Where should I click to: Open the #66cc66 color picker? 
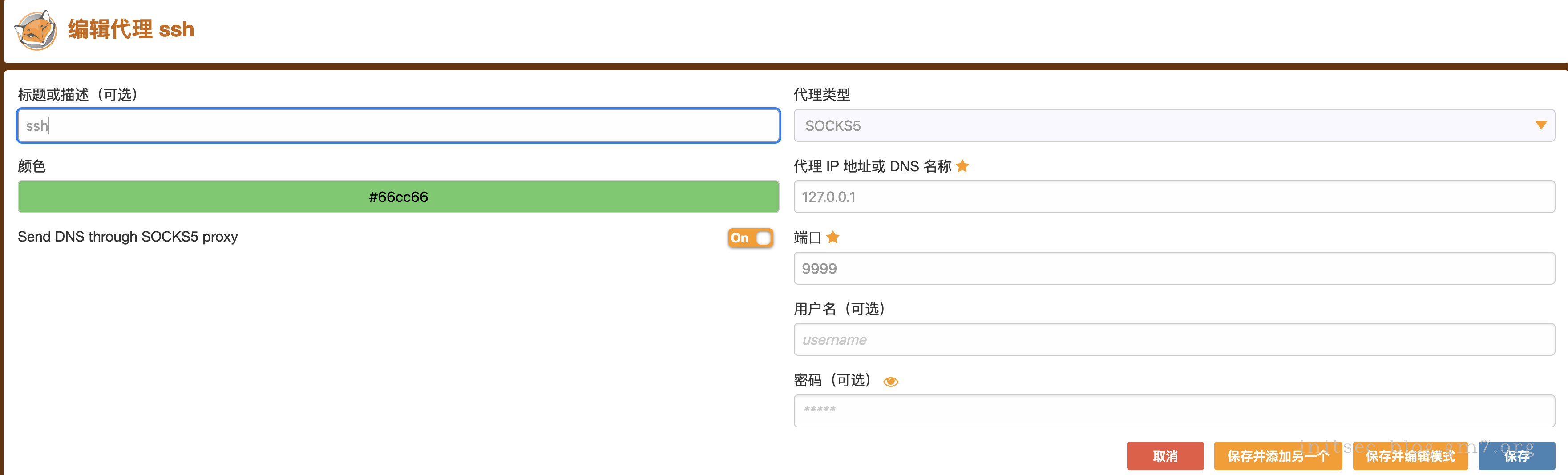(398, 197)
